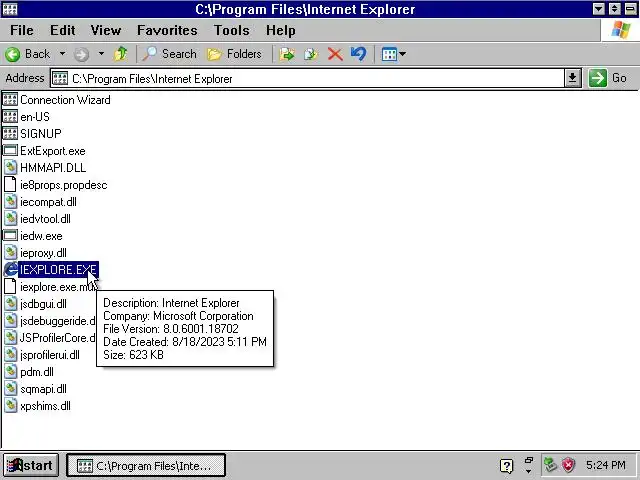This screenshot has width=640, height=480.
Task: Select the SIGNUP folder icon
Action: pos(10,133)
